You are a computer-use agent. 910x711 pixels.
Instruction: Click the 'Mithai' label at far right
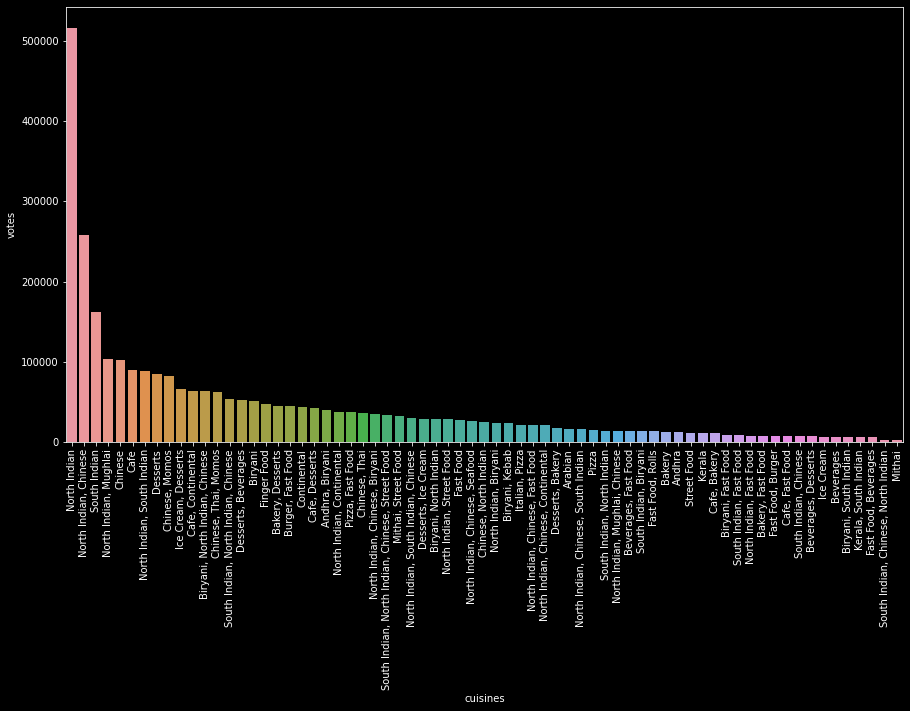[896, 463]
